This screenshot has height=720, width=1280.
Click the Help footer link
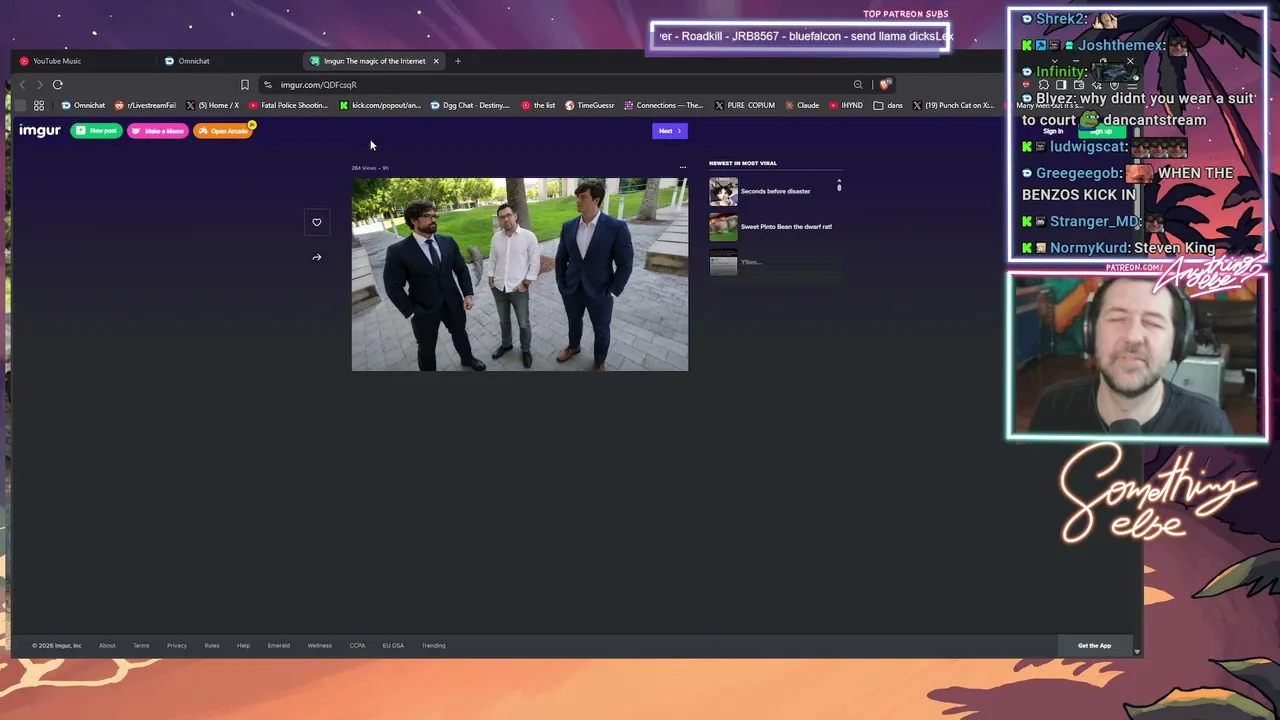[x=243, y=646]
